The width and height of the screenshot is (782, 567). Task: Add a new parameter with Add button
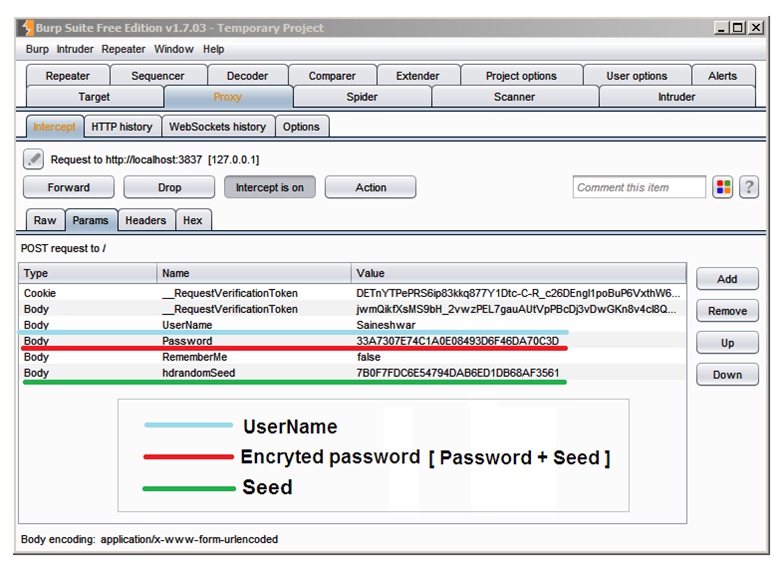727,279
